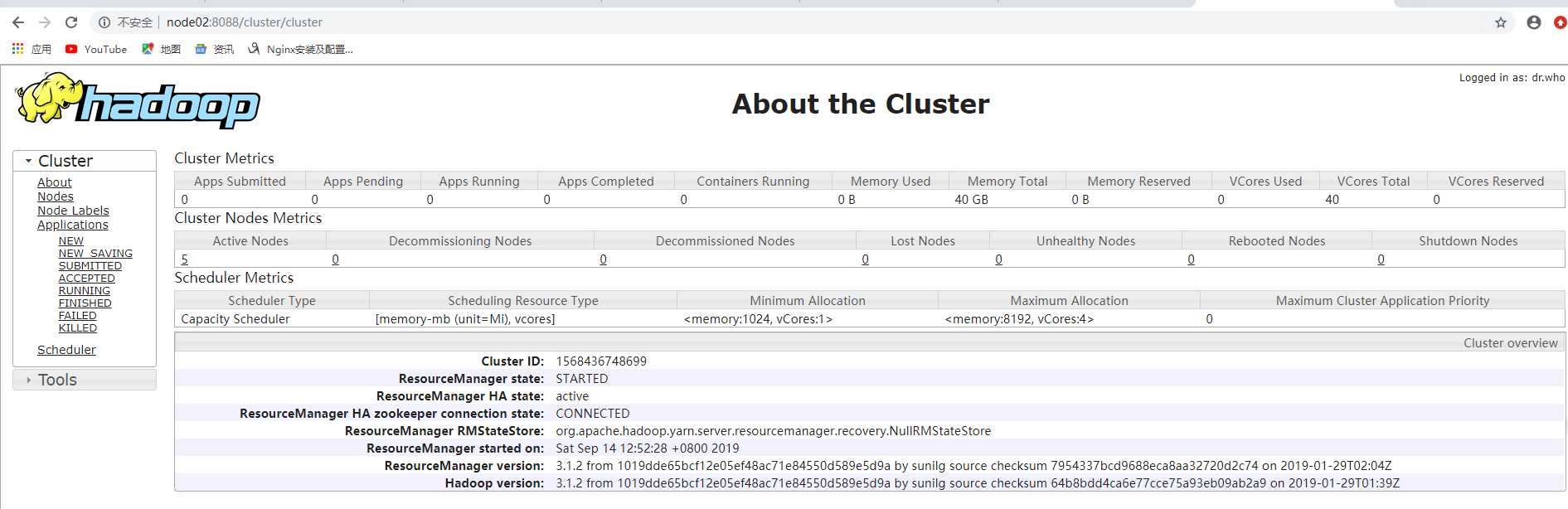1568x509 pixels.
Task: Click the Memory Used column header
Action: [x=891, y=182]
